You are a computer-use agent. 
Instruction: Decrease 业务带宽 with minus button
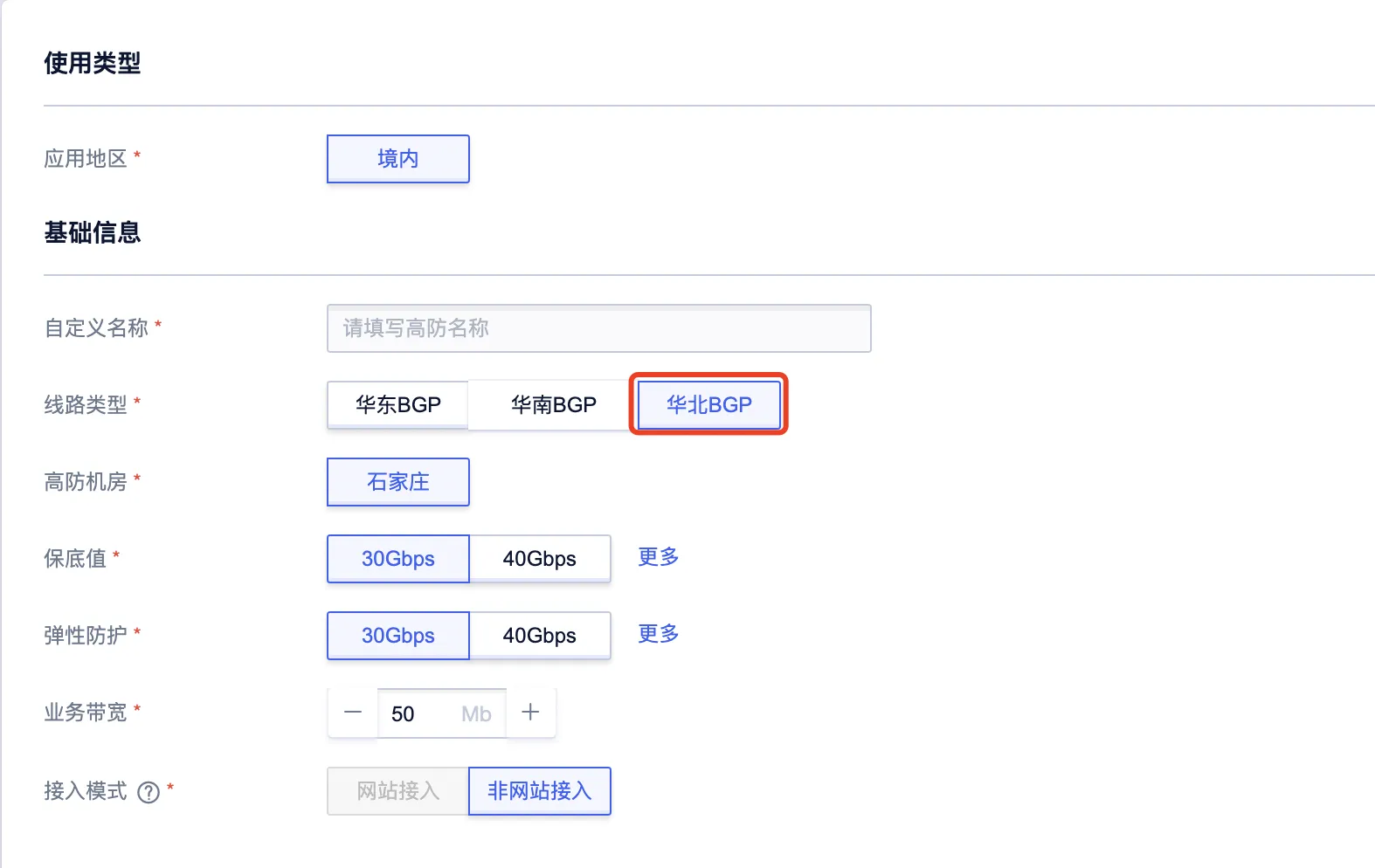[x=353, y=713]
